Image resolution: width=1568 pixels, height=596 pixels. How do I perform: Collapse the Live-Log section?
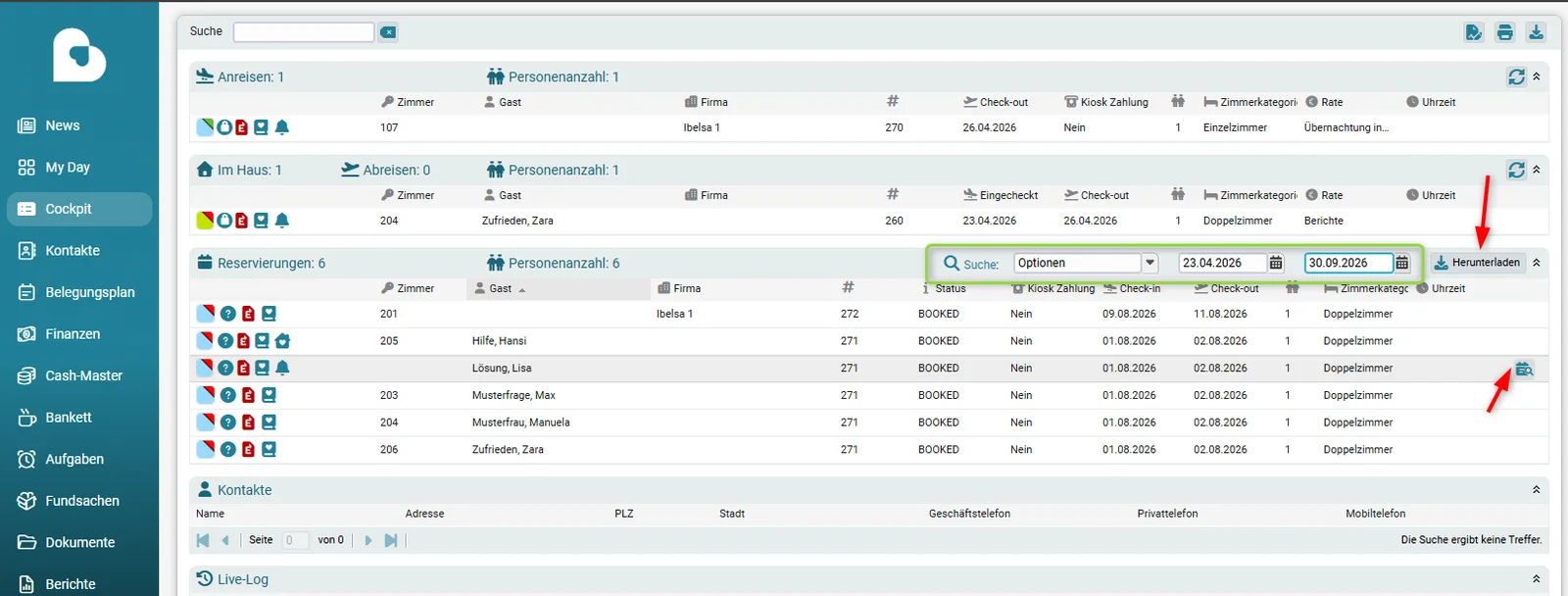[x=1537, y=578]
